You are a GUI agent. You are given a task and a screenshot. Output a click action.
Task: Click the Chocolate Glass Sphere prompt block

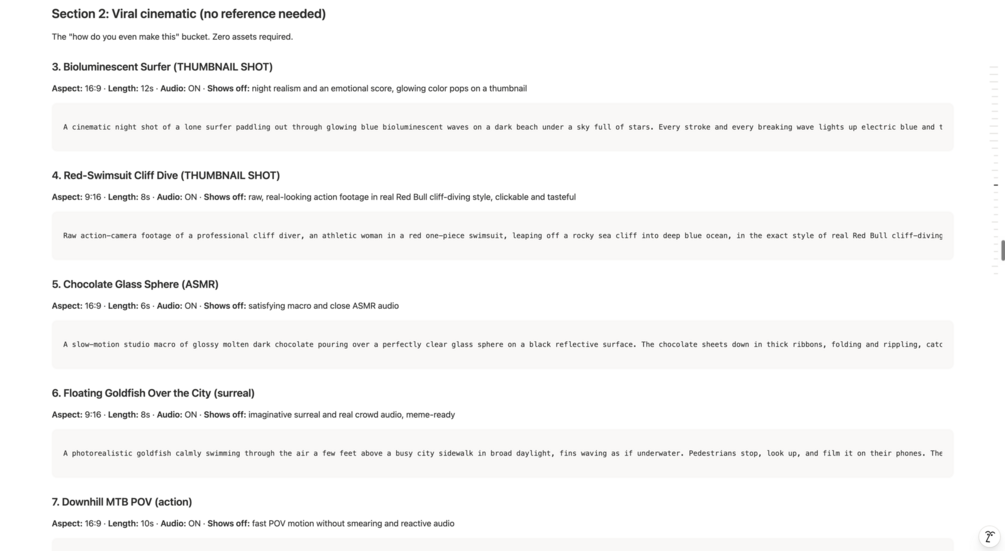(502, 345)
